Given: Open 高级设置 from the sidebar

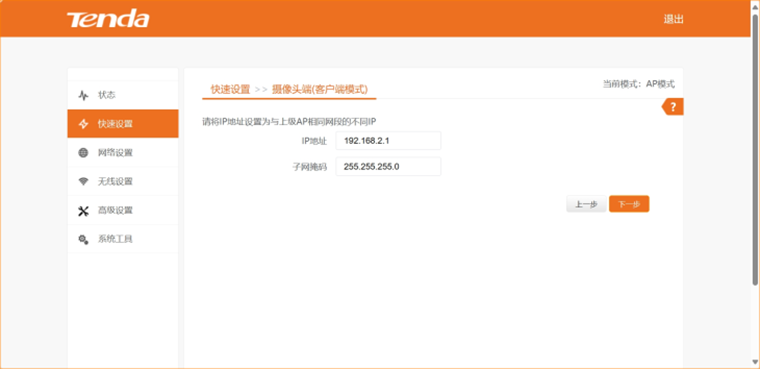Looking at the screenshot, I should coord(123,210).
